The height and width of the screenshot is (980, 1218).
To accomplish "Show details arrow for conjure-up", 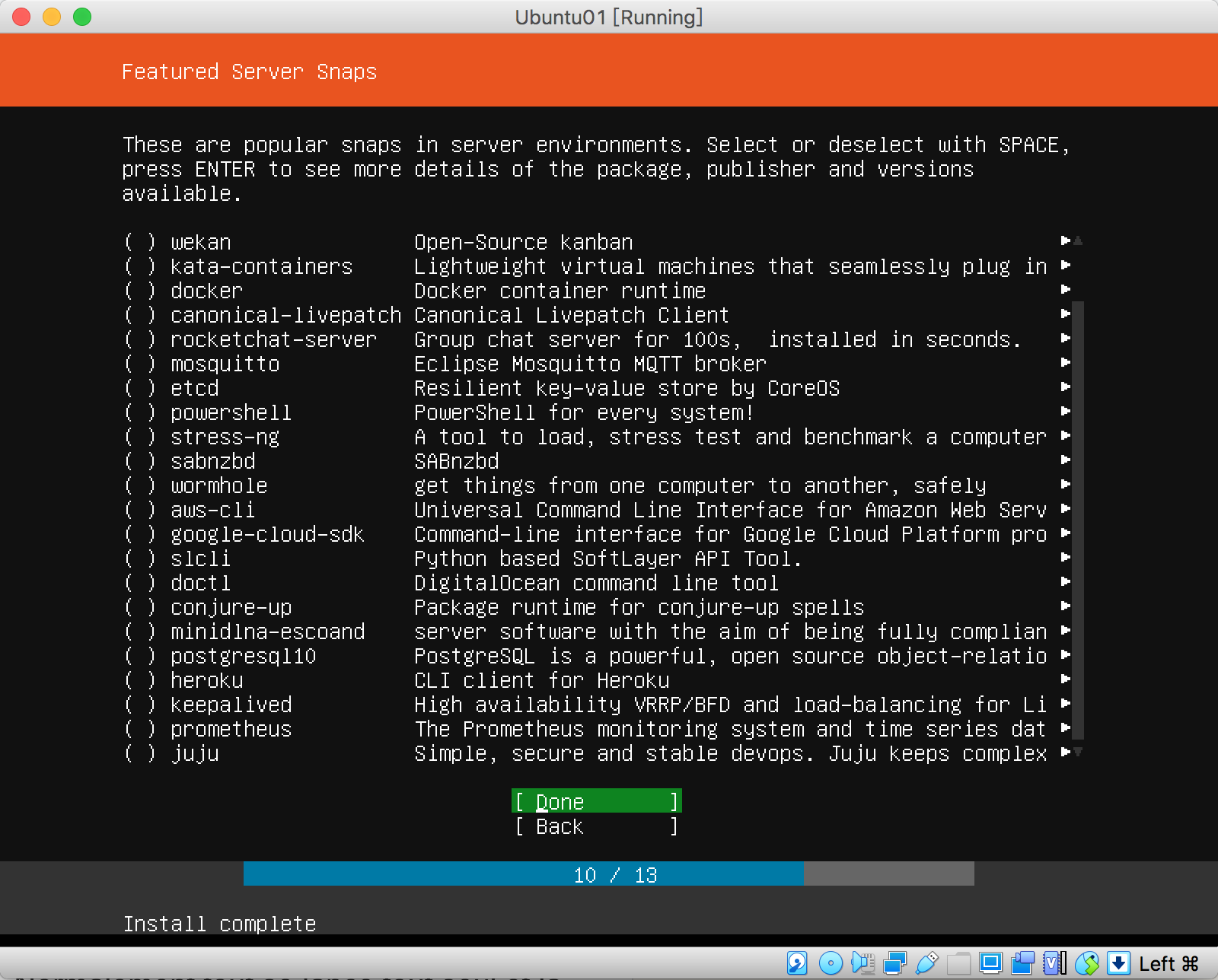I will (1066, 606).
